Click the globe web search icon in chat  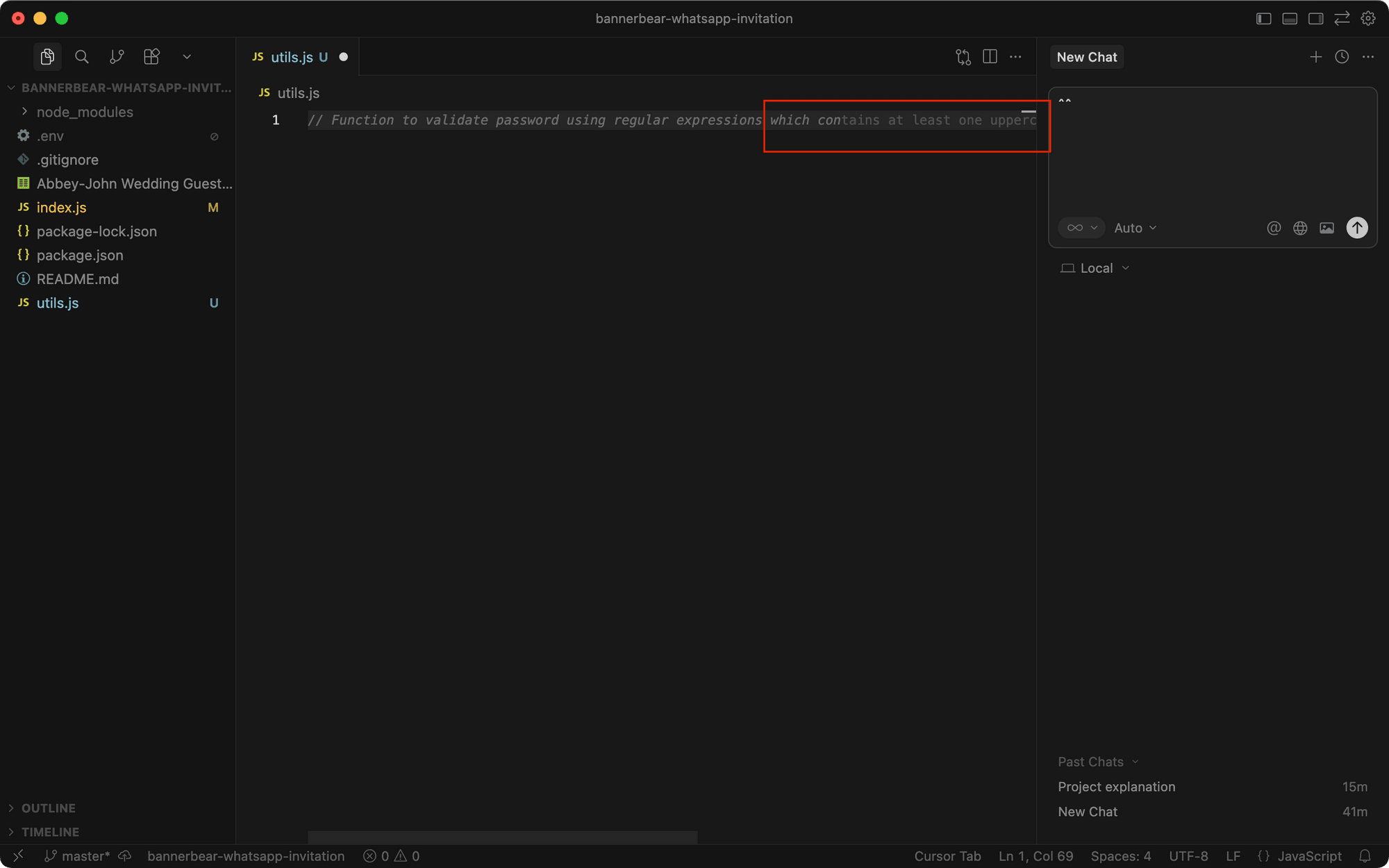coord(1300,228)
